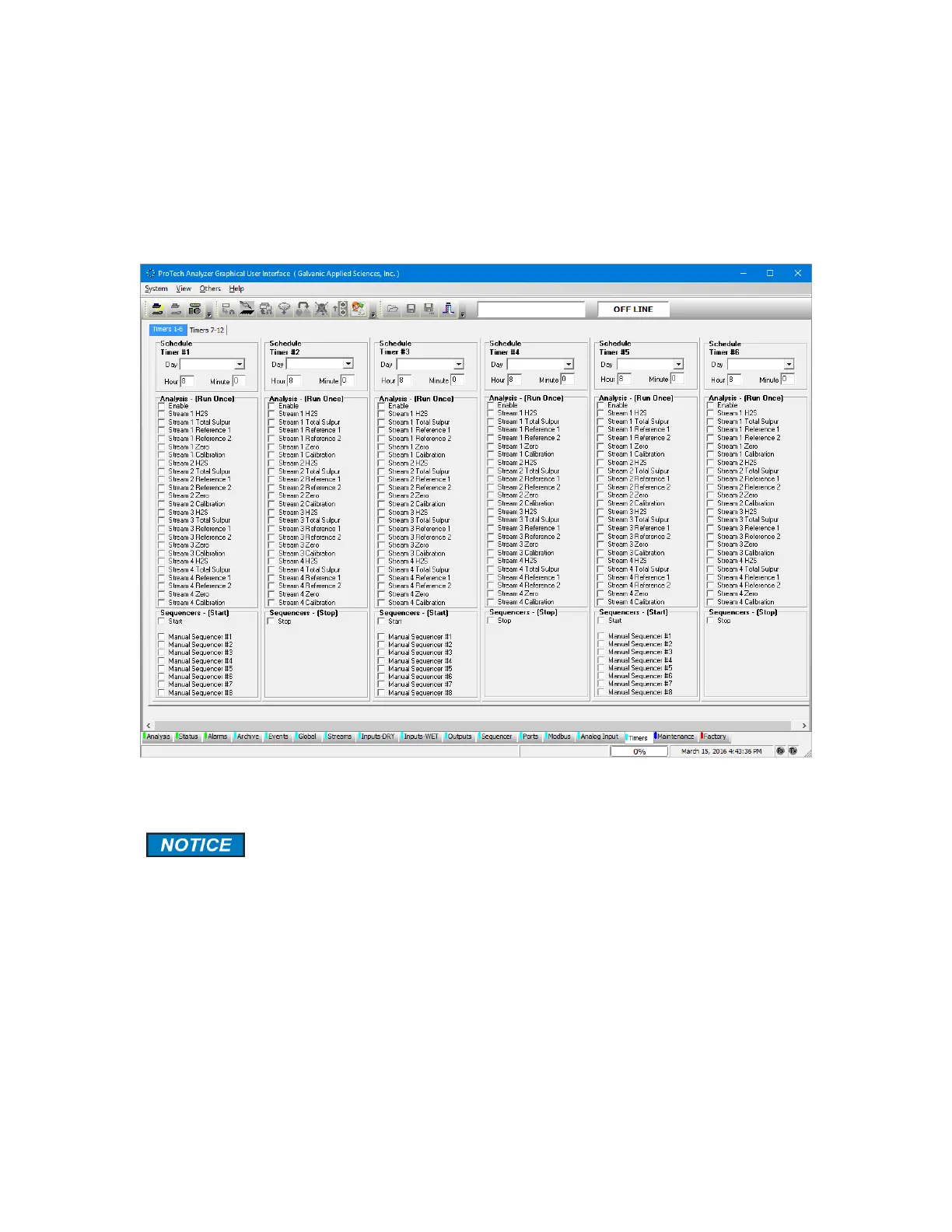Image resolution: width=952 pixels, height=1232 pixels.
Task: Click the second toolbar disconnect icon
Action: [x=176, y=310]
